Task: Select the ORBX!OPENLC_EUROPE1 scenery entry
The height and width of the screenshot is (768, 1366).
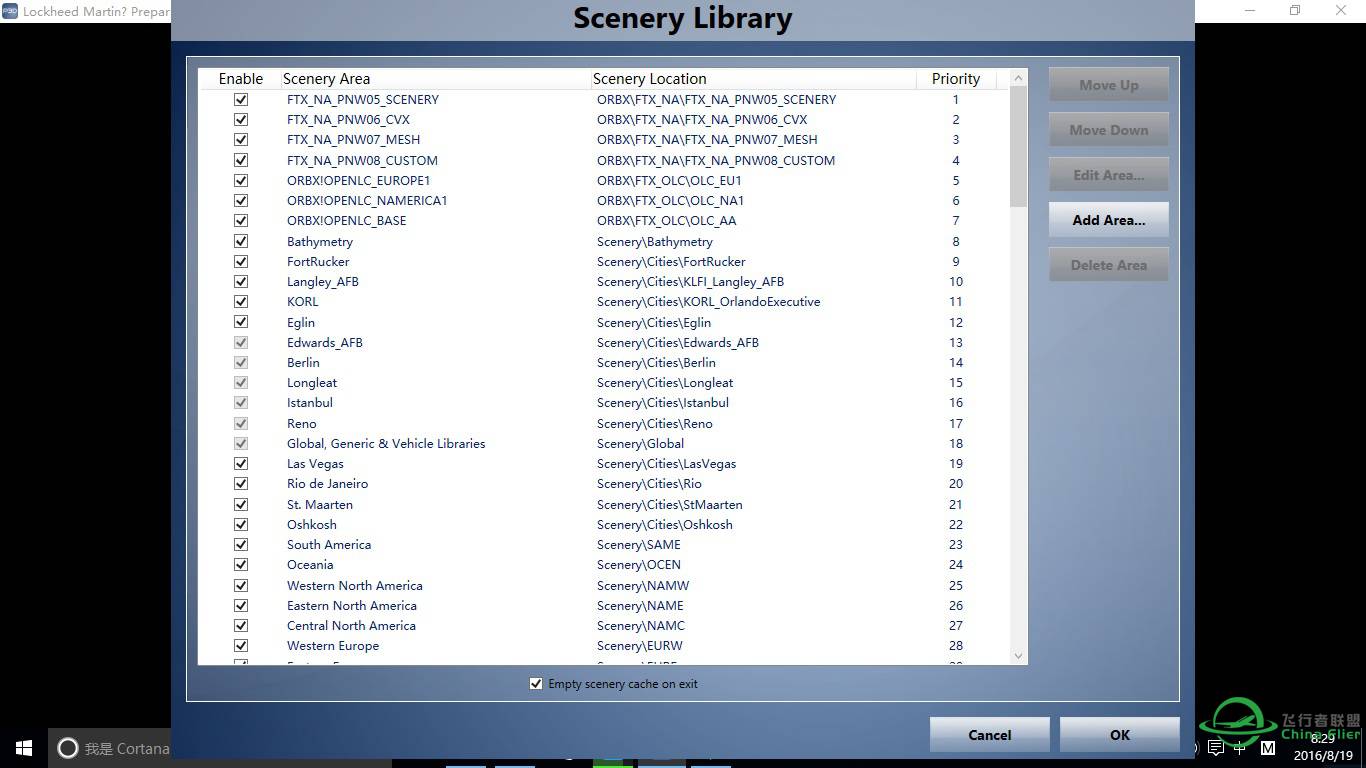Action: tap(358, 181)
